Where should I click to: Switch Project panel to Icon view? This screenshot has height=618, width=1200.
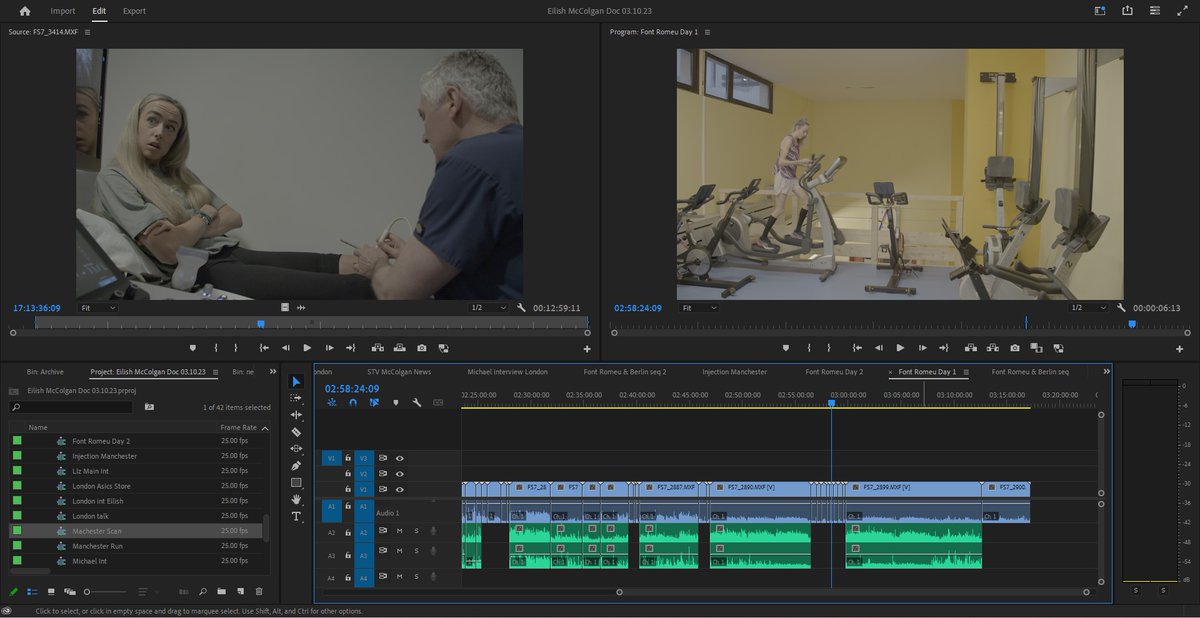coord(51,592)
